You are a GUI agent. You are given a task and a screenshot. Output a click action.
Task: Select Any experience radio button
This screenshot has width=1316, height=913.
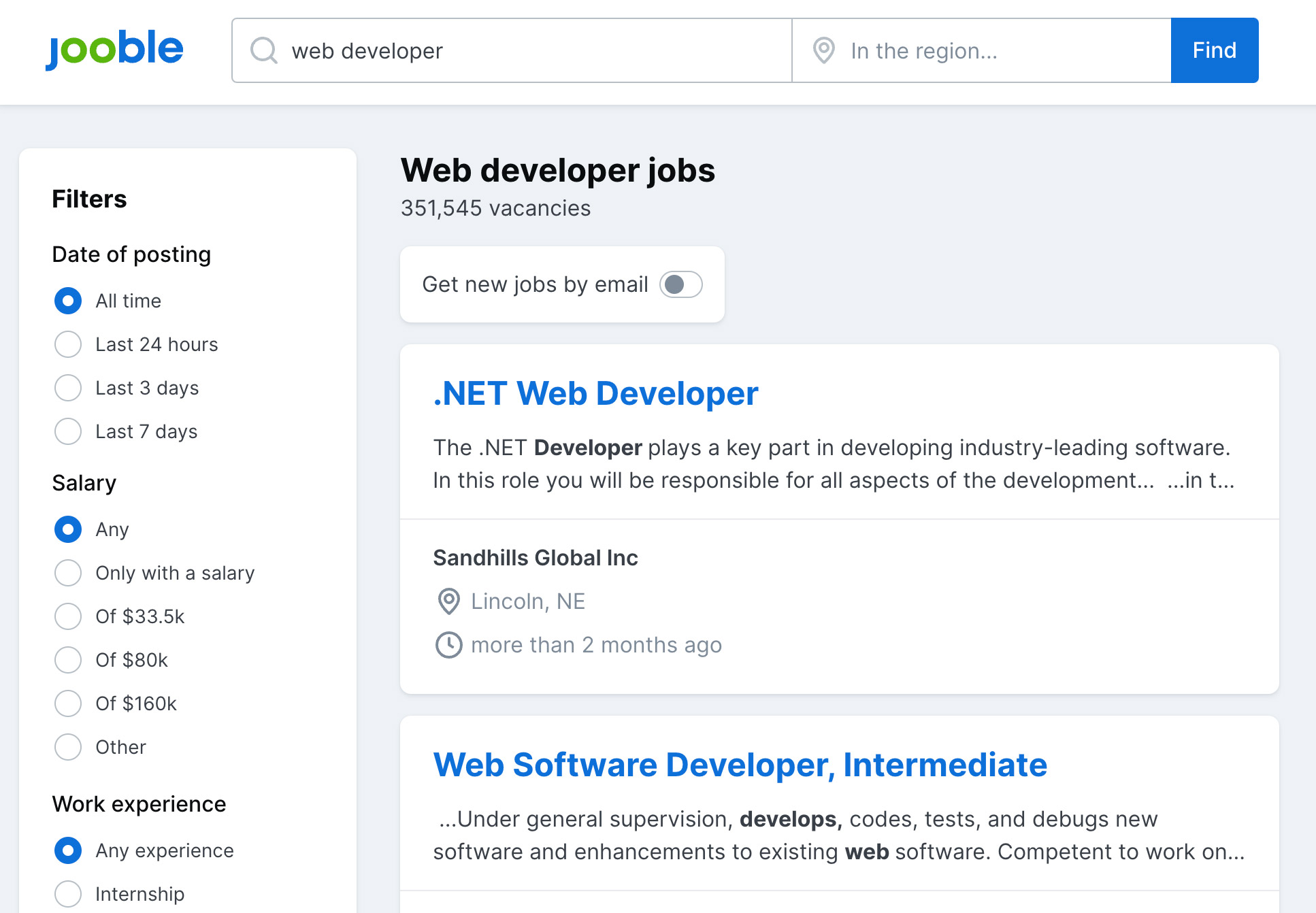click(68, 850)
